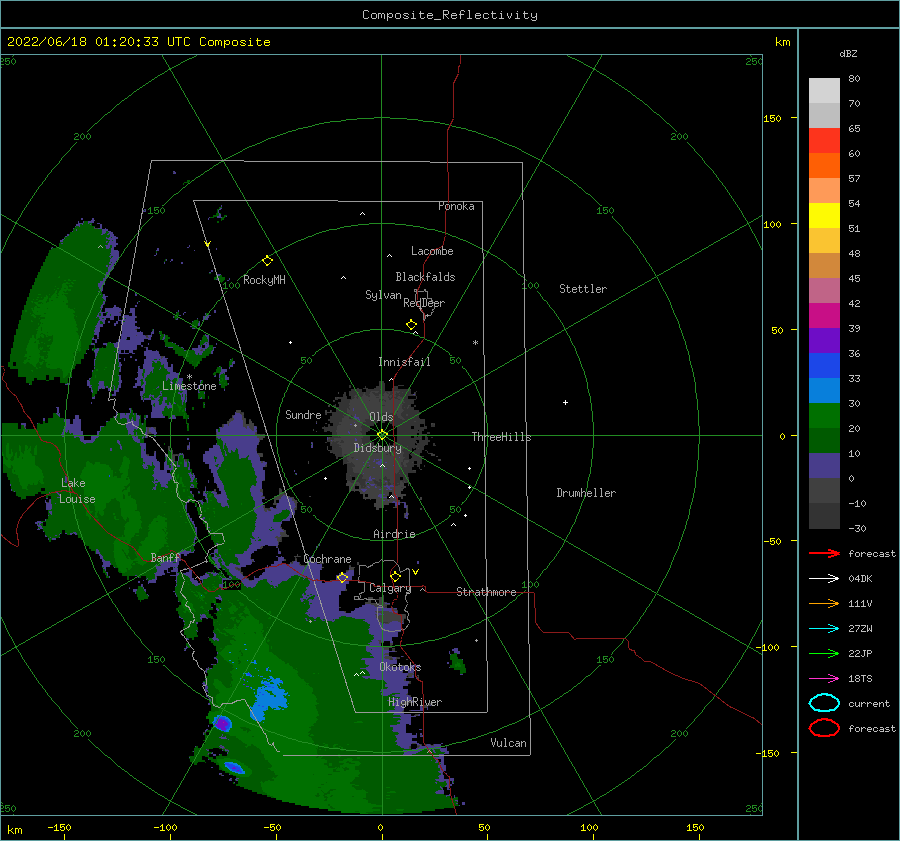Click the yellow diamond marker near RockyMH

click(x=267, y=261)
